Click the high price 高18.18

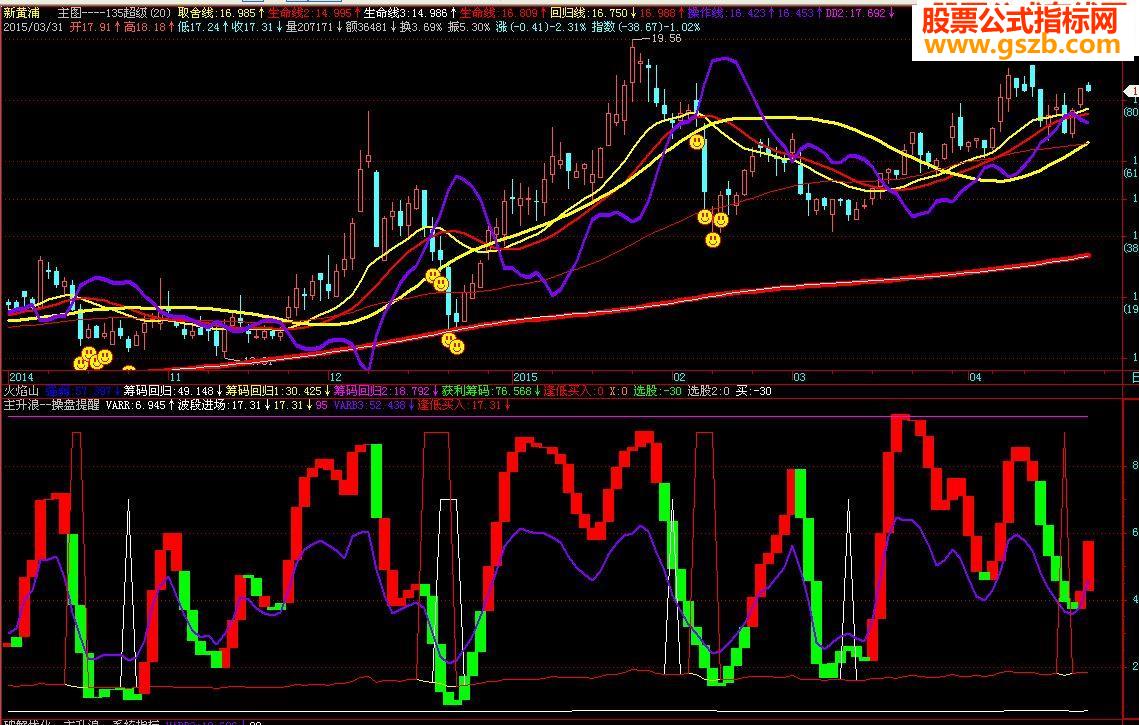pyautogui.click(x=145, y=27)
